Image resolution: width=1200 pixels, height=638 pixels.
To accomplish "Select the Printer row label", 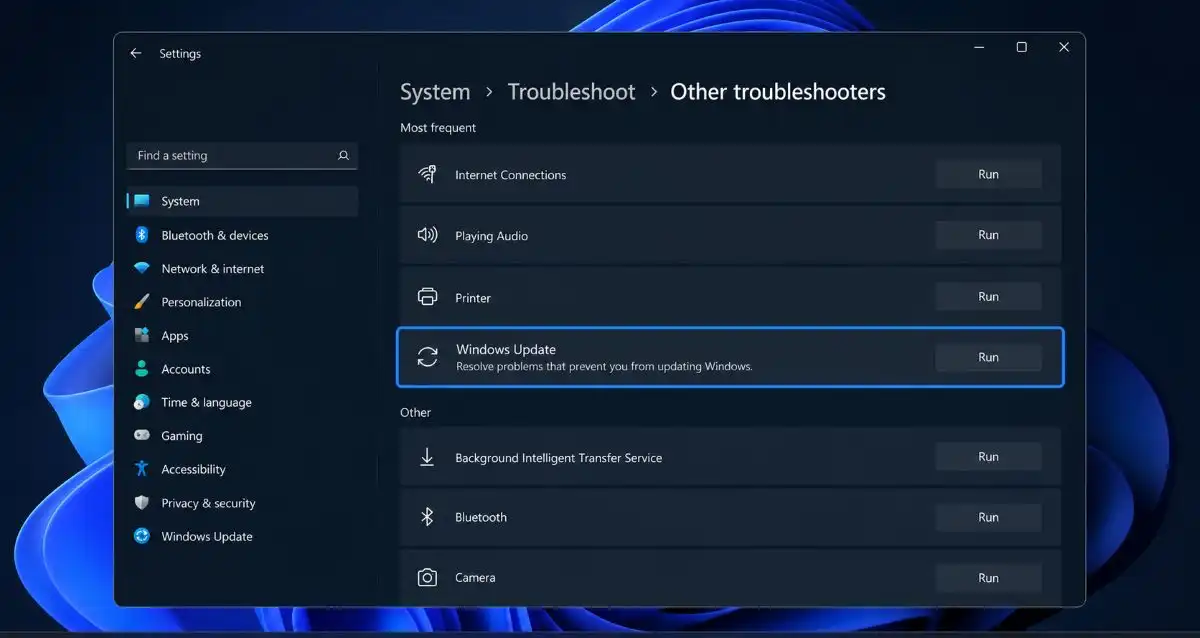I will [x=473, y=298].
